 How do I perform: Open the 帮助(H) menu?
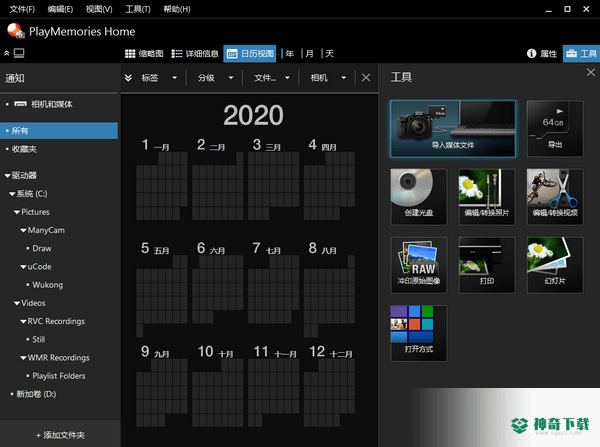177,9
